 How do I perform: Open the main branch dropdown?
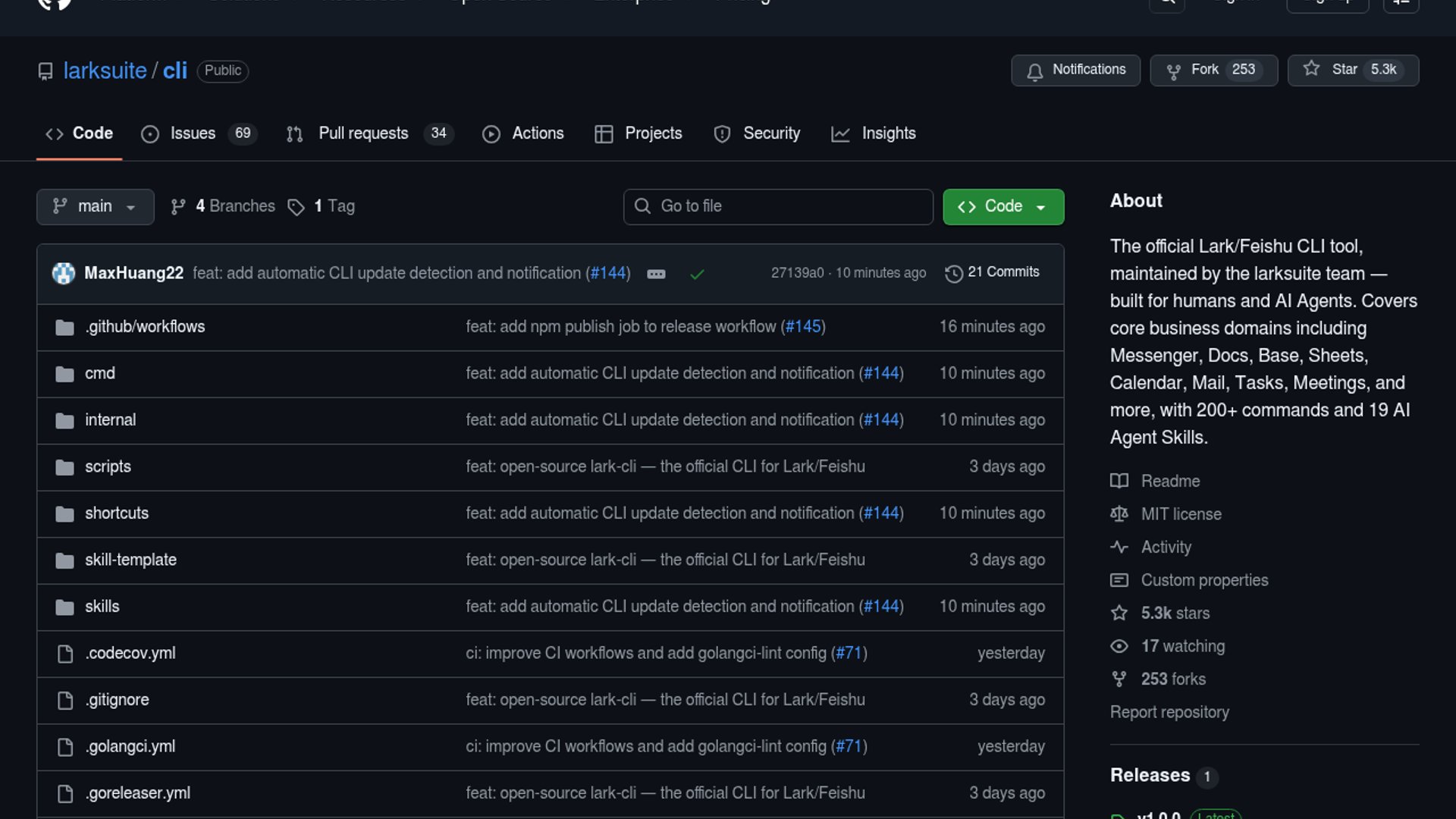click(95, 207)
